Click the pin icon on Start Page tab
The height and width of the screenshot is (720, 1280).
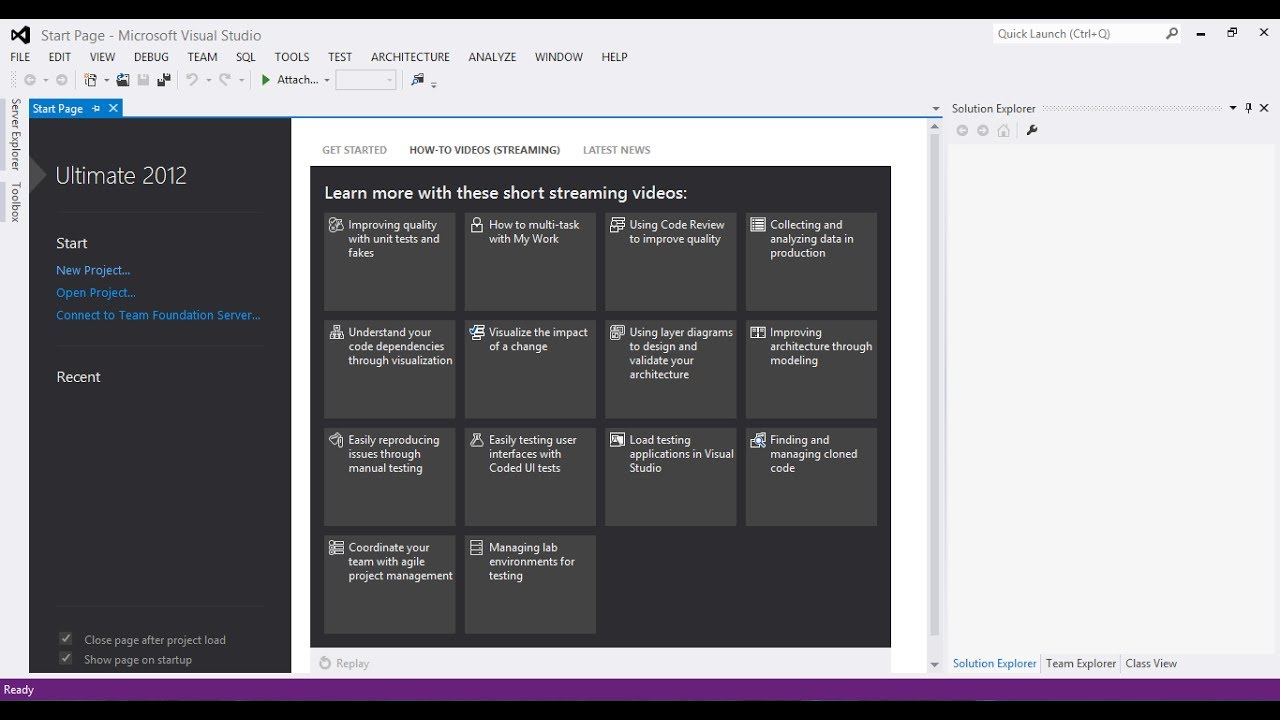pyautogui.click(x=96, y=108)
